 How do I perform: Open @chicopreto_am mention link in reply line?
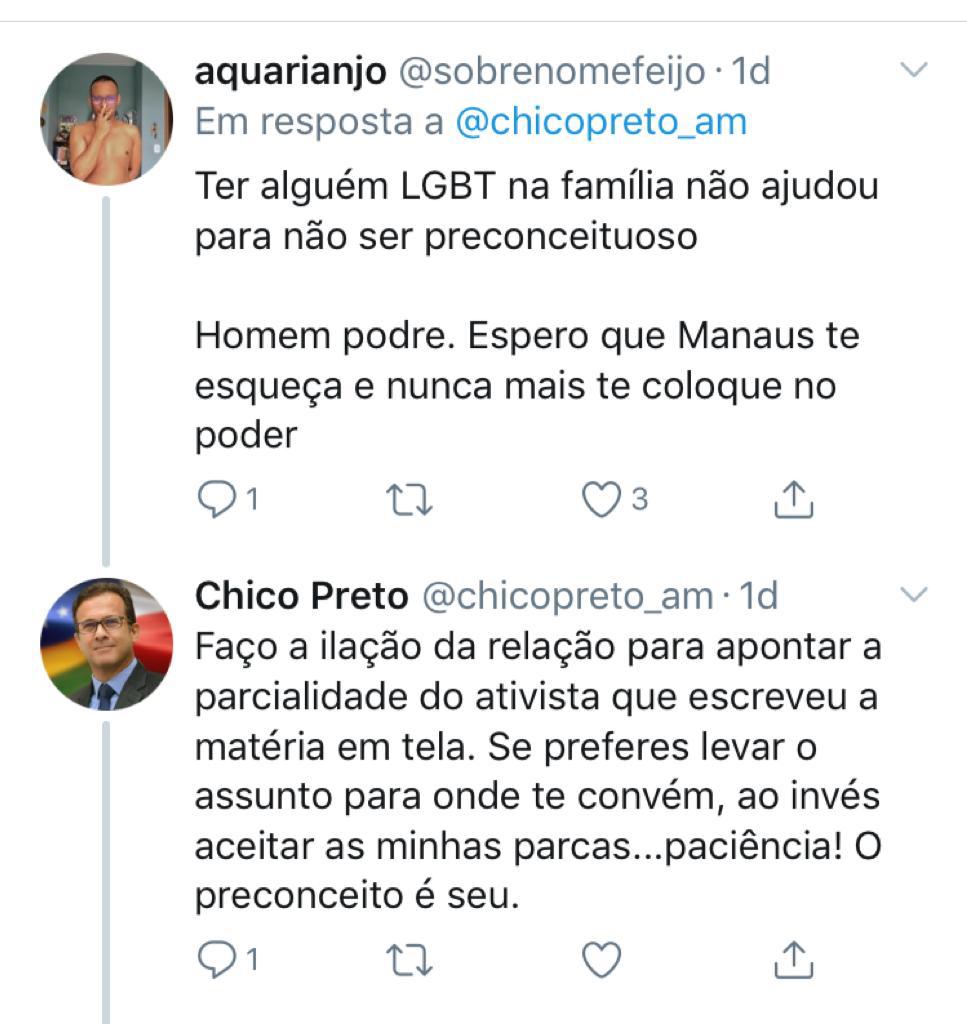click(x=601, y=122)
